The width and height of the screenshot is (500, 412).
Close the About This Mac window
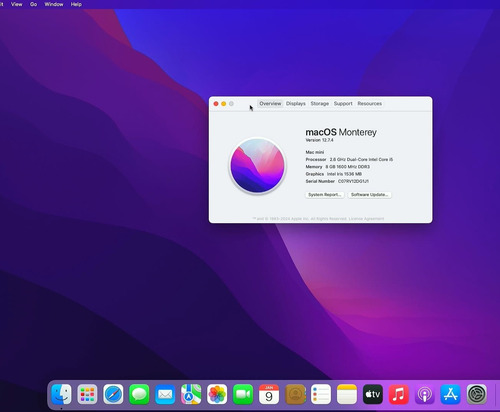tap(216, 104)
